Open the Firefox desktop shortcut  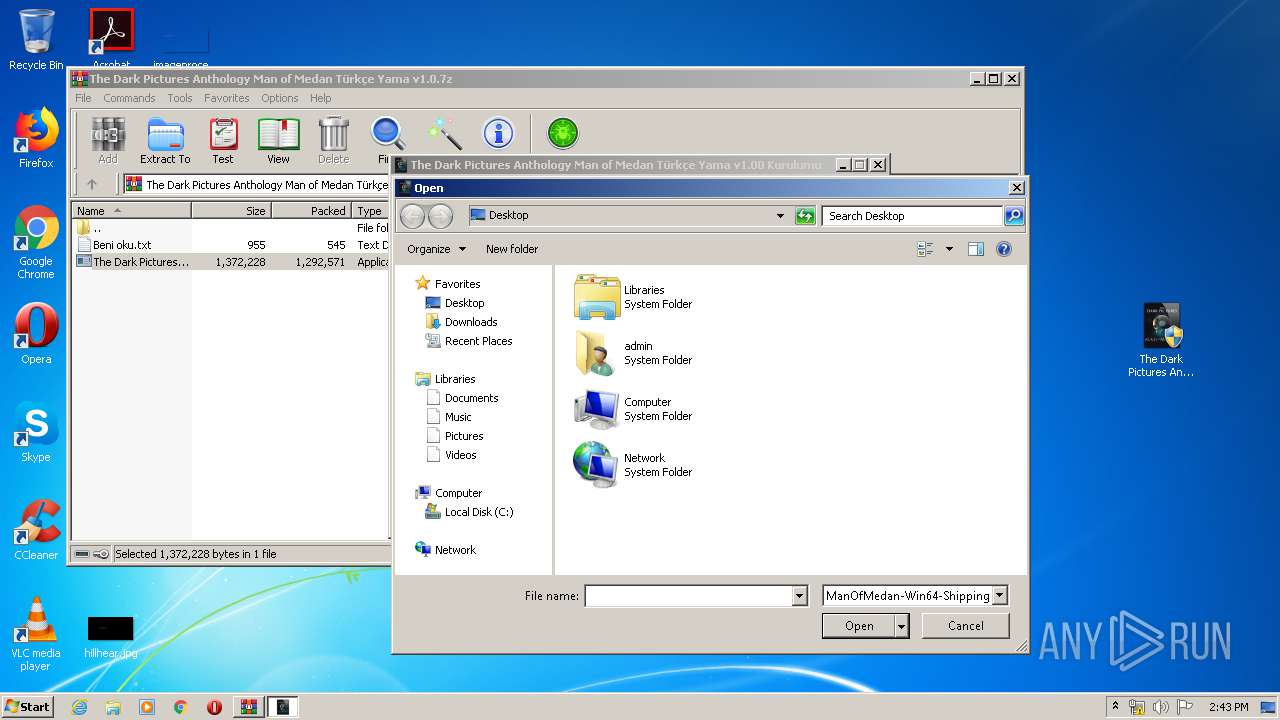tap(36, 139)
